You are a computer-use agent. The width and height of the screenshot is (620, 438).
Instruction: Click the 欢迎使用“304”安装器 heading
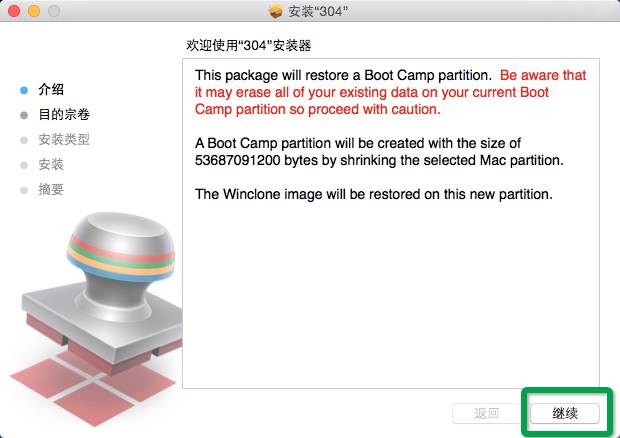249,45
